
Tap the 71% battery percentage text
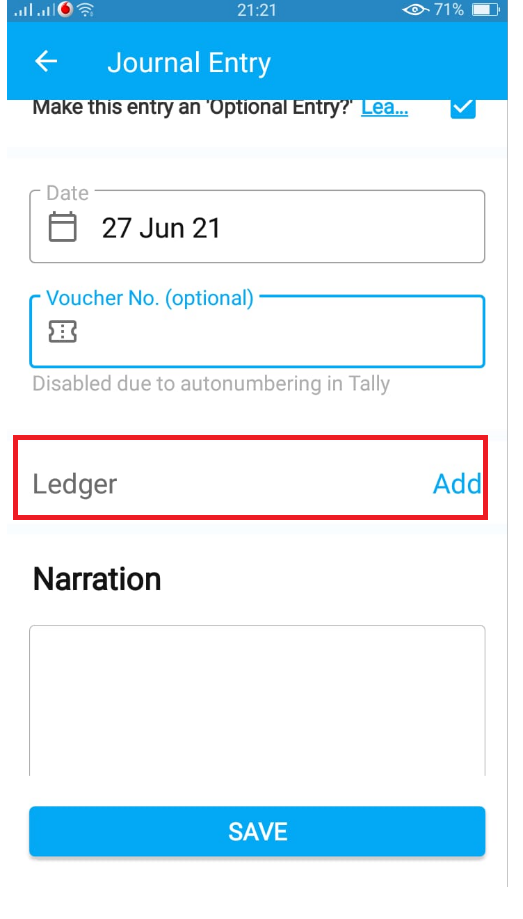(x=449, y=10)
